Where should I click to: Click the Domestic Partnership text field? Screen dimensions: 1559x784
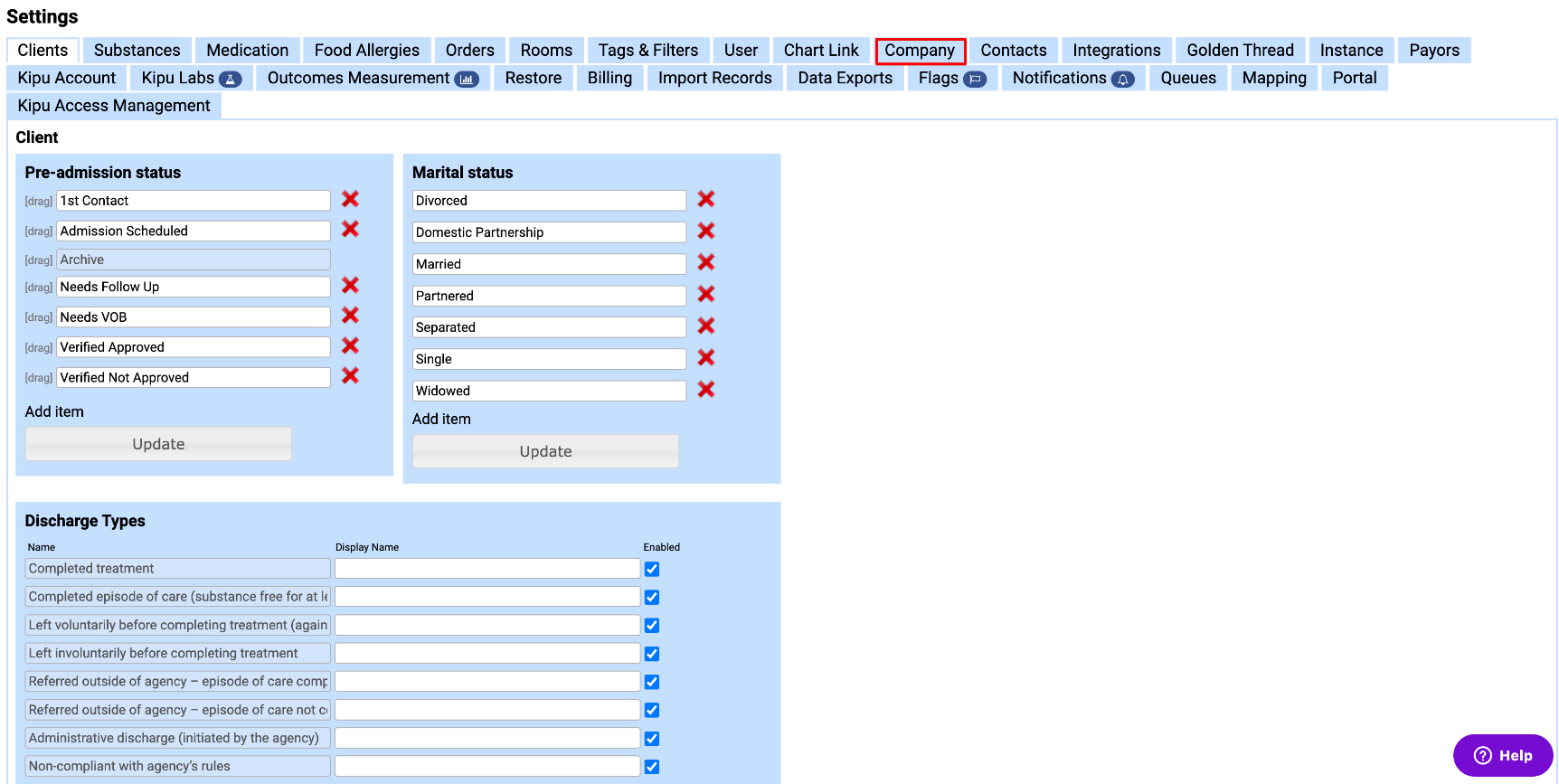(549, 232)
